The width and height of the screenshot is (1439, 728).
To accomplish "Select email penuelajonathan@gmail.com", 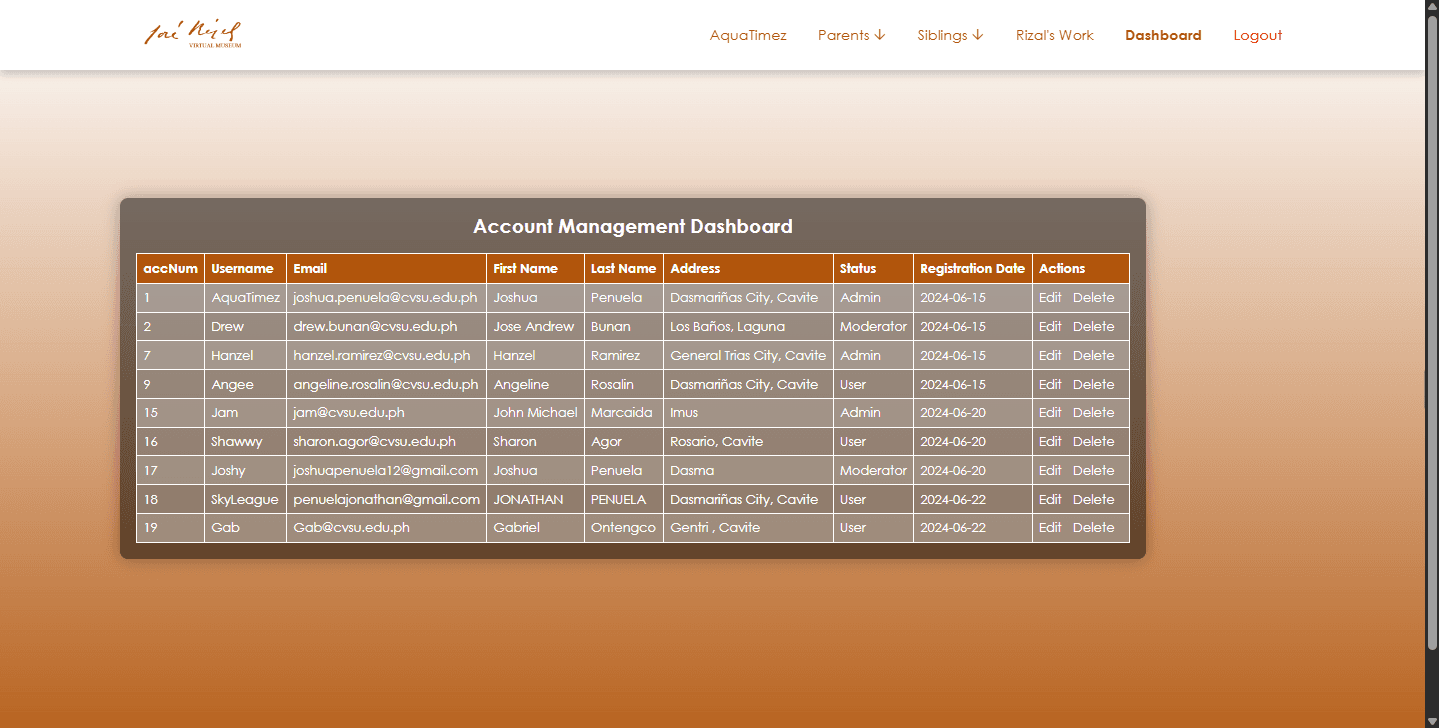I will coord(386,499).
